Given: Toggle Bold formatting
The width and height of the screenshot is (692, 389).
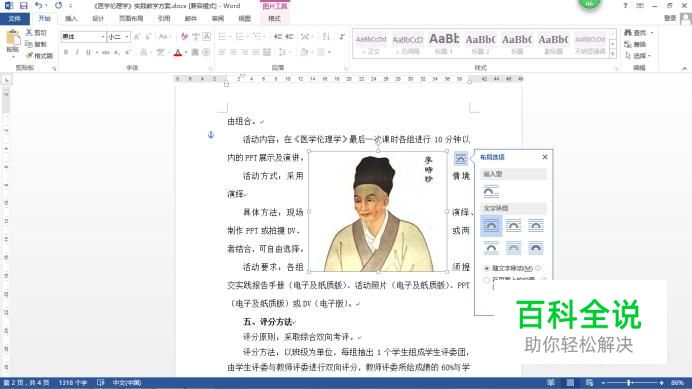Looking at the screenshot, I should tap(66, 52).
